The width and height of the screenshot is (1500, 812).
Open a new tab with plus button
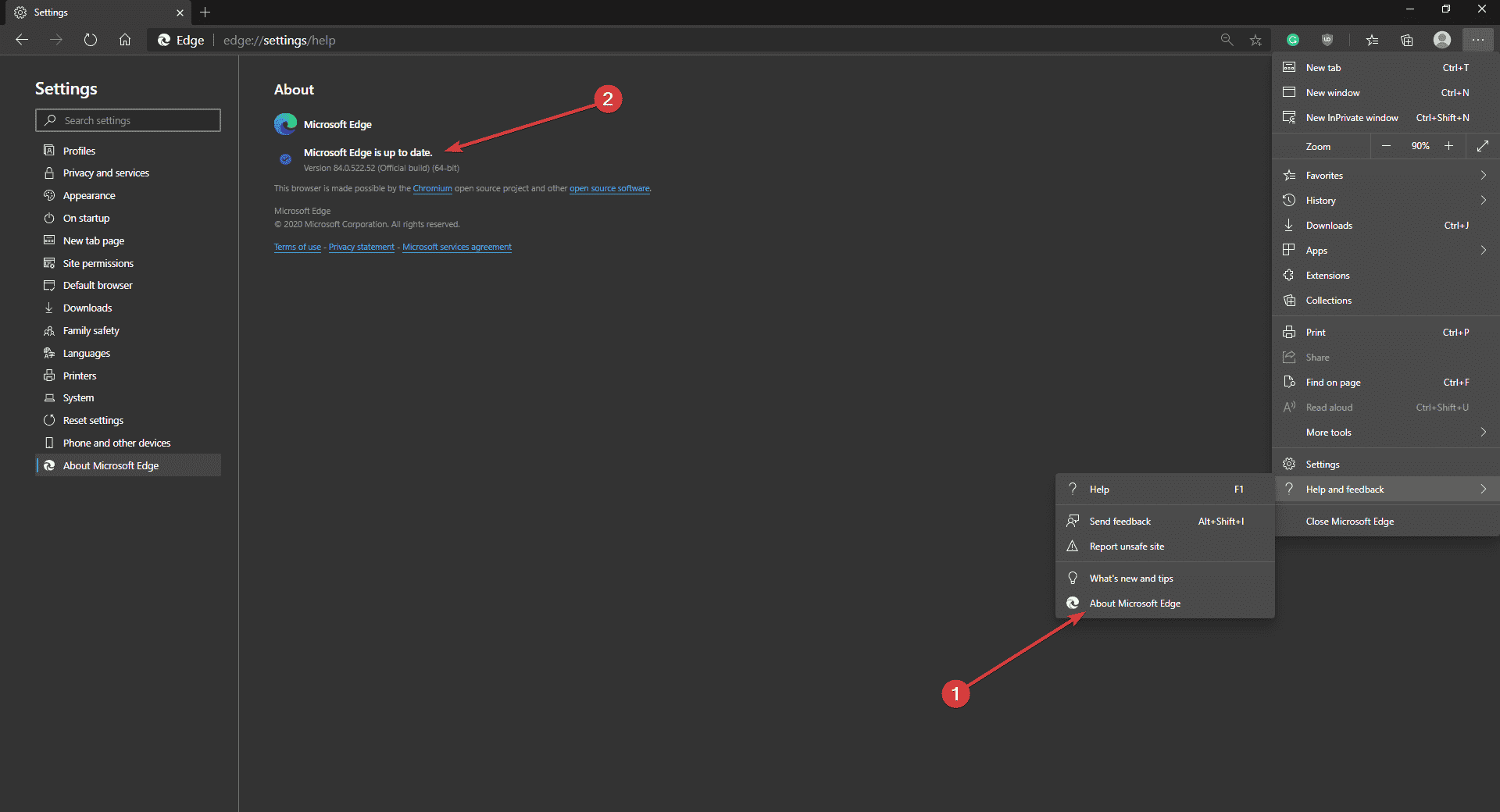tap(205, 12)
